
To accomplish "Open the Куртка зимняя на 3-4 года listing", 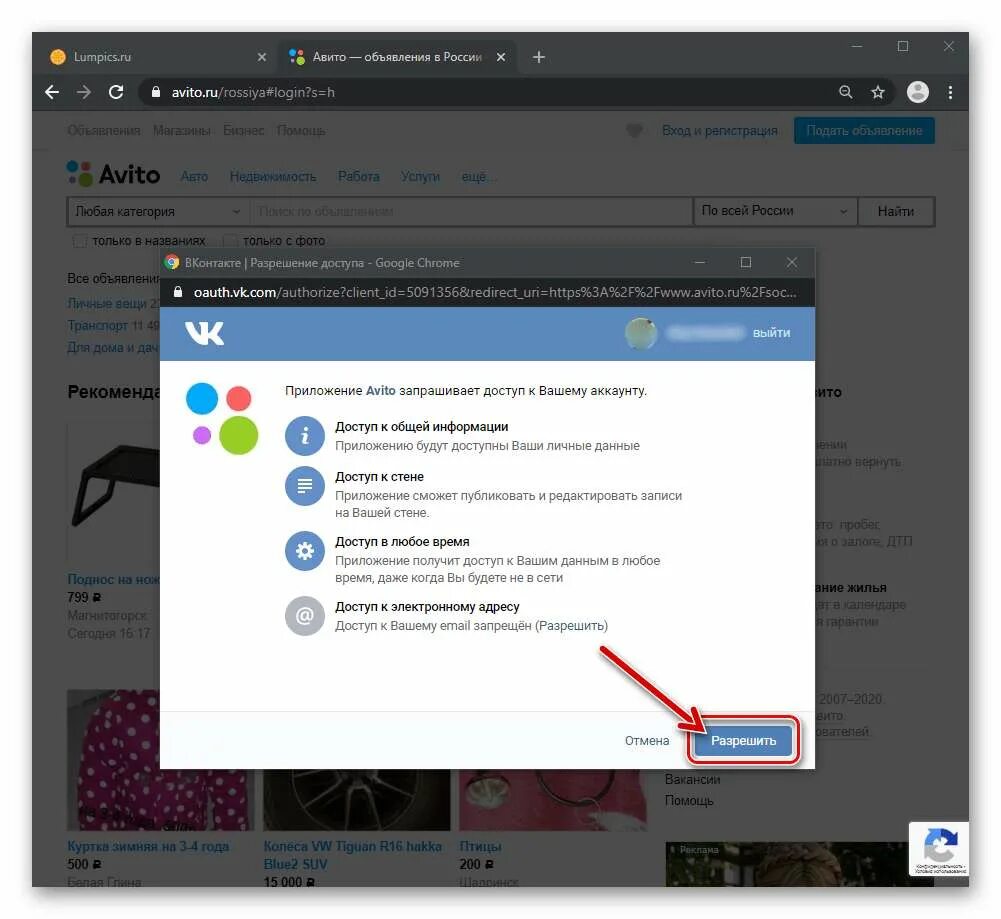I will [148, 846].
